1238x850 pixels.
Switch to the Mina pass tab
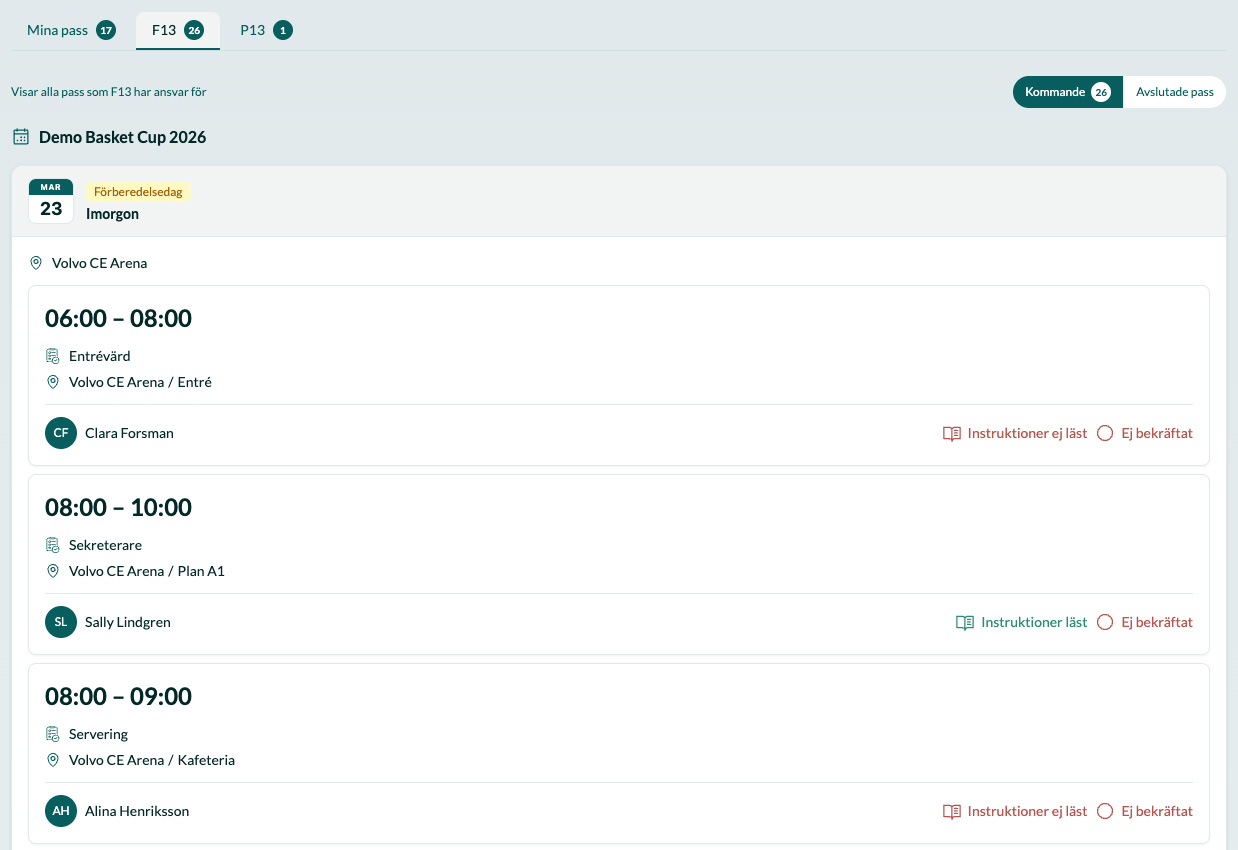click(70, 30)
